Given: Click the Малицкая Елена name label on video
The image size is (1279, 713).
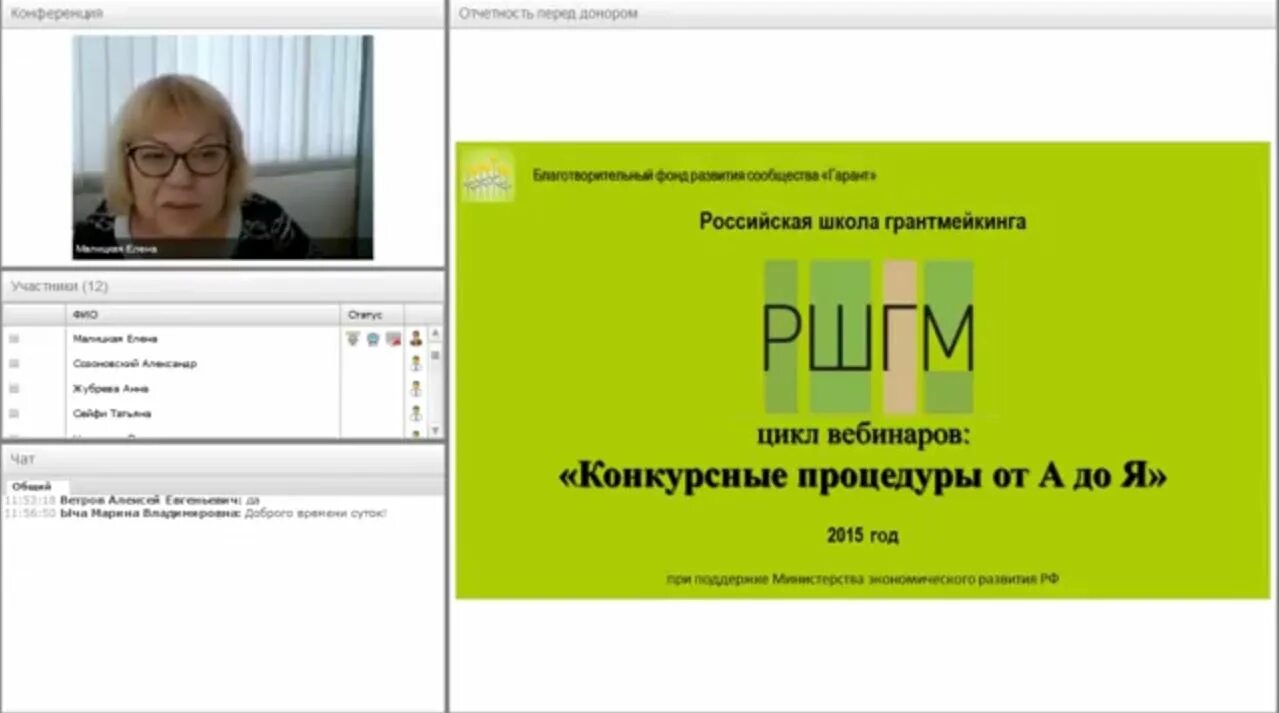Looking at the screenshot, I should [x=116, y=249].
